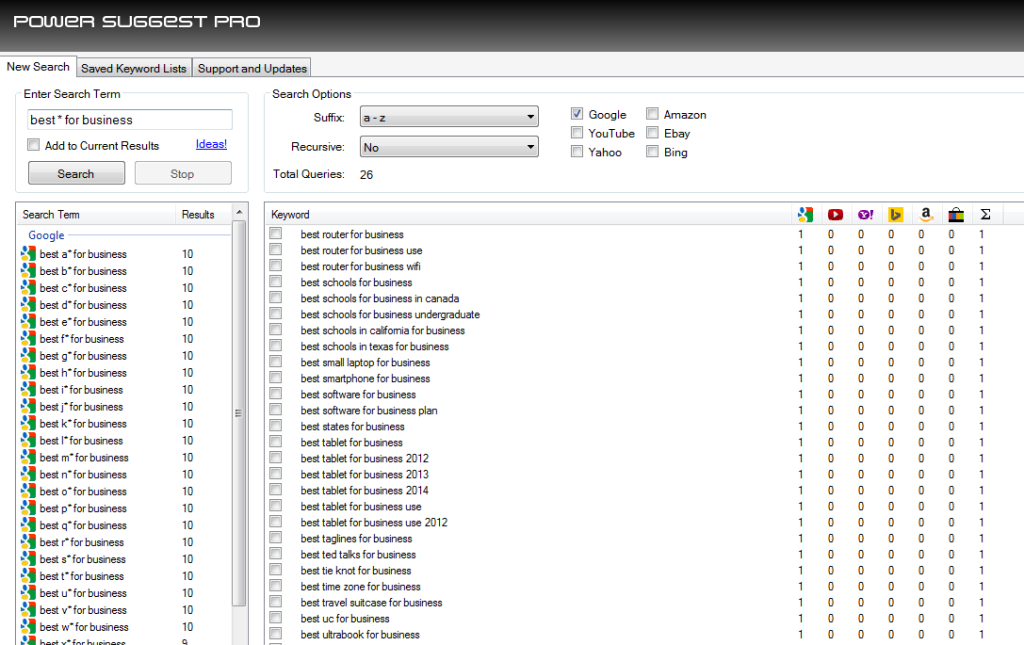Click Google icon beside 'best l* for business'
This screenshot has width=1024, height=645.
point(28,441)
